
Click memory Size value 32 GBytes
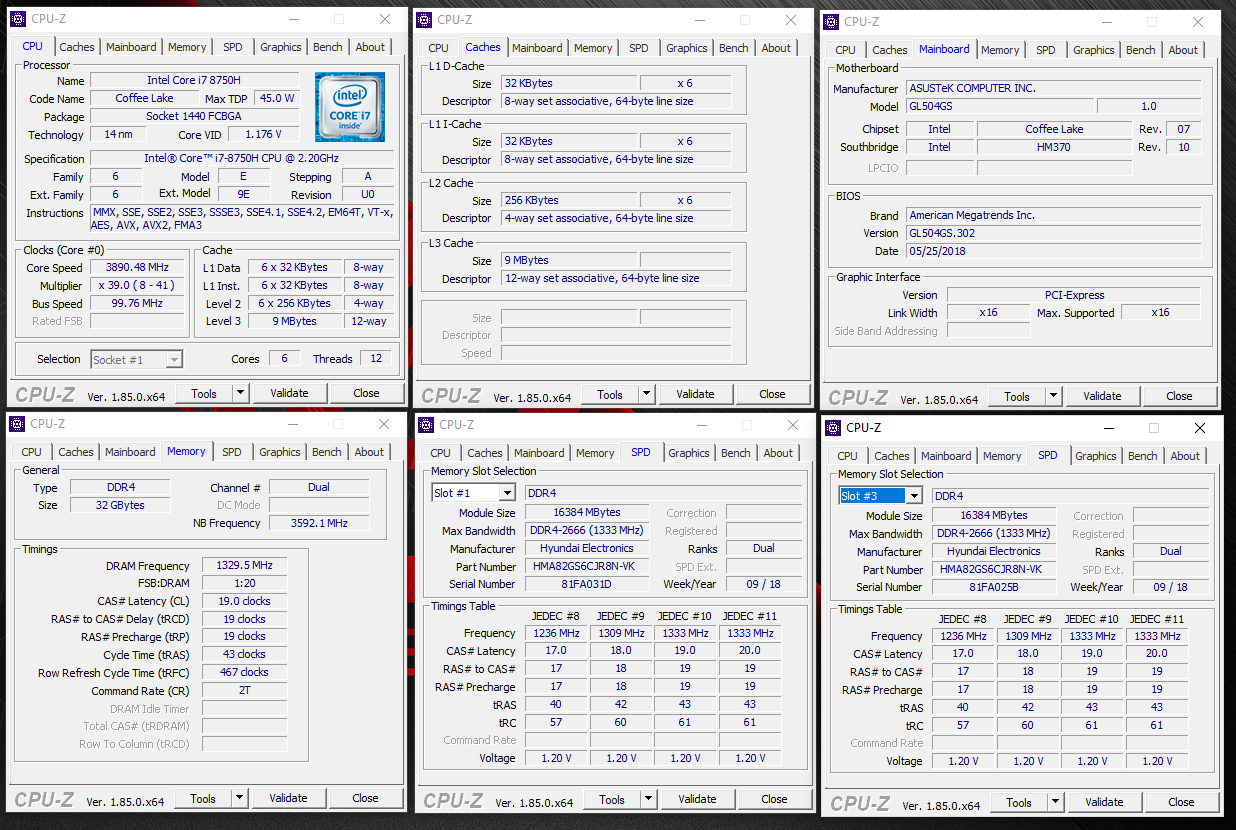pos(120,505)
